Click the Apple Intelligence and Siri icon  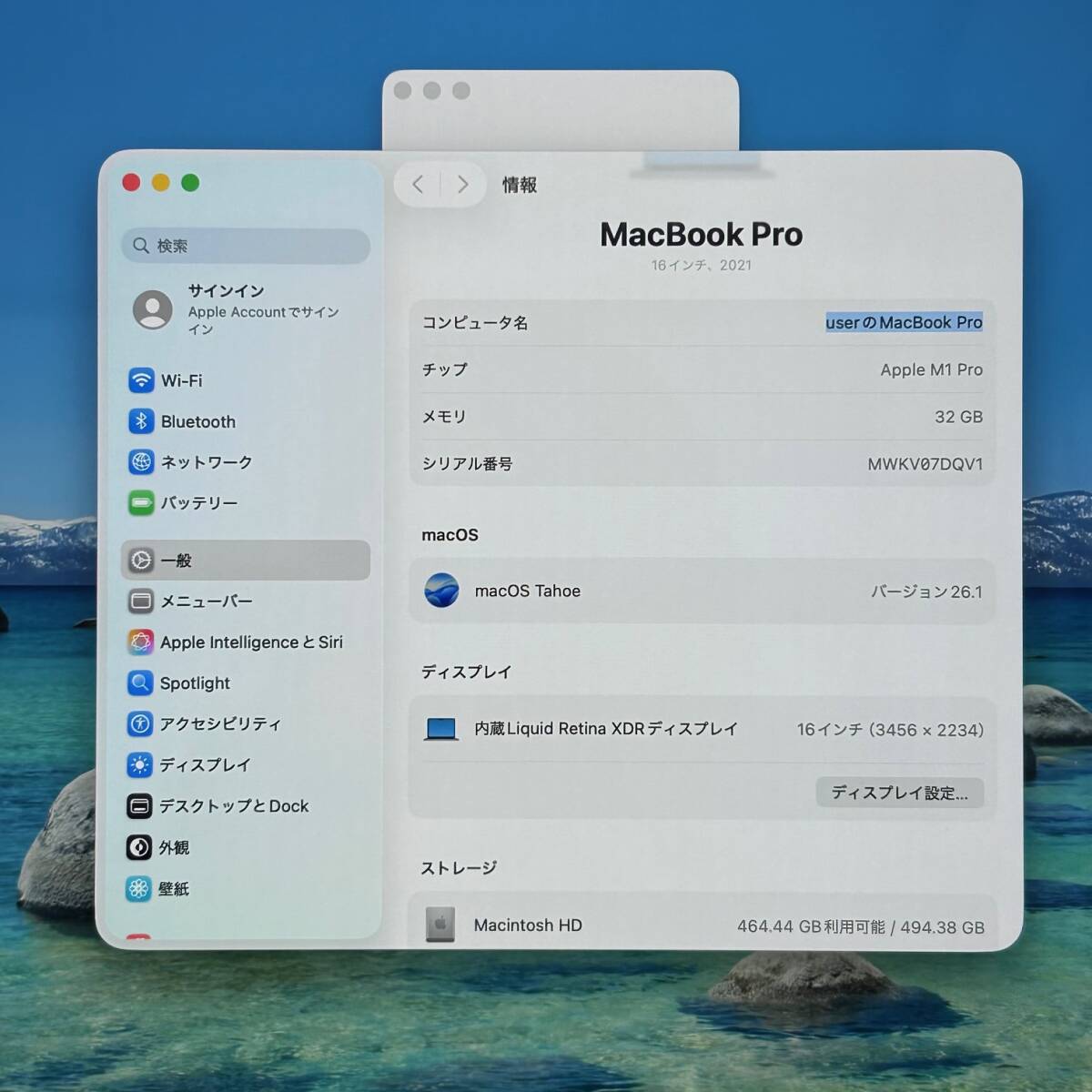140,642
